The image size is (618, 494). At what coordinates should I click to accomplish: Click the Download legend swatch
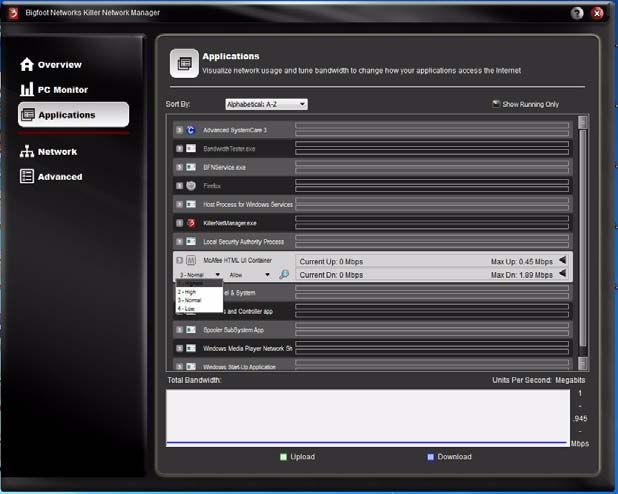[x=430, y=457]
